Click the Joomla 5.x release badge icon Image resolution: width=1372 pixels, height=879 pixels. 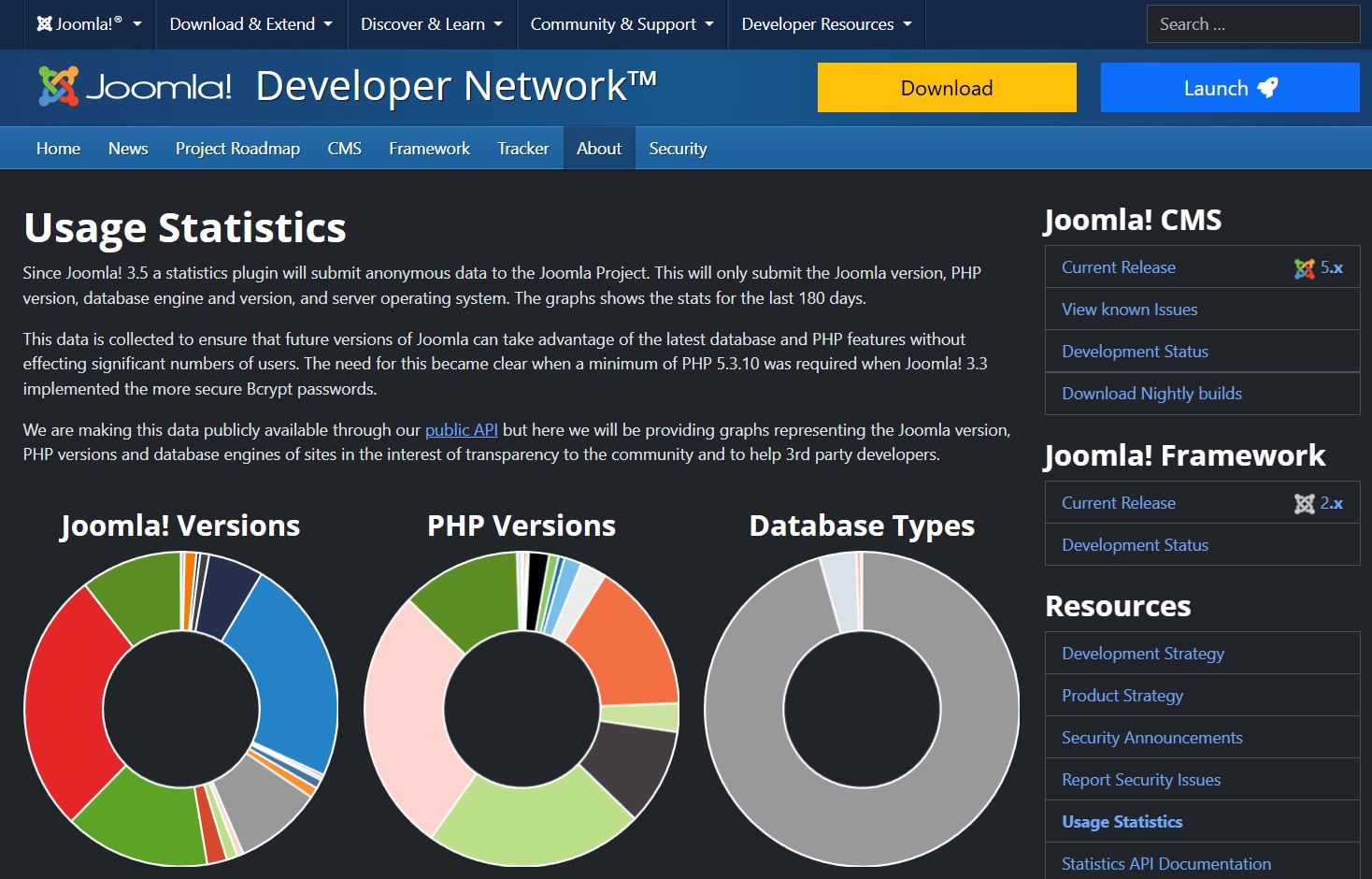click(1304, 268)
